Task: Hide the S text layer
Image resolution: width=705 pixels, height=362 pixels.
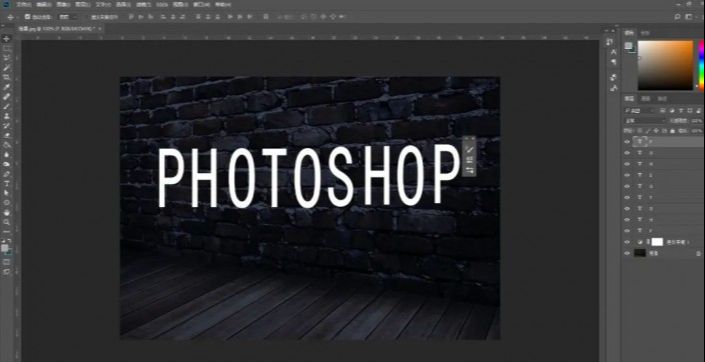Action: pos(627,175)
